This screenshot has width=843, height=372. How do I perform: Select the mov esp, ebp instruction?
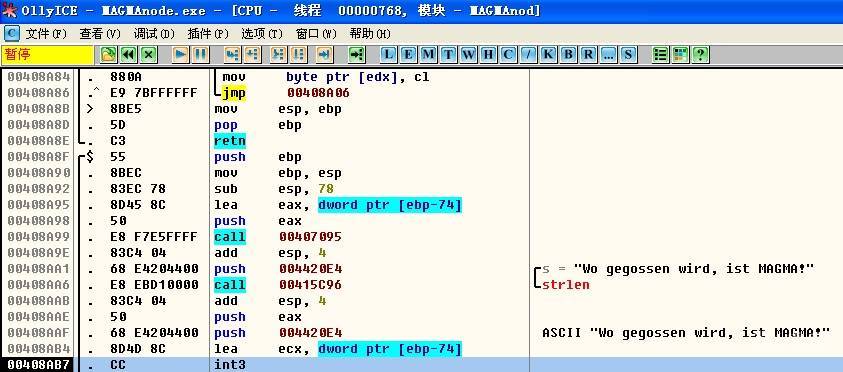pyautogui.click(x=278, y=109)
